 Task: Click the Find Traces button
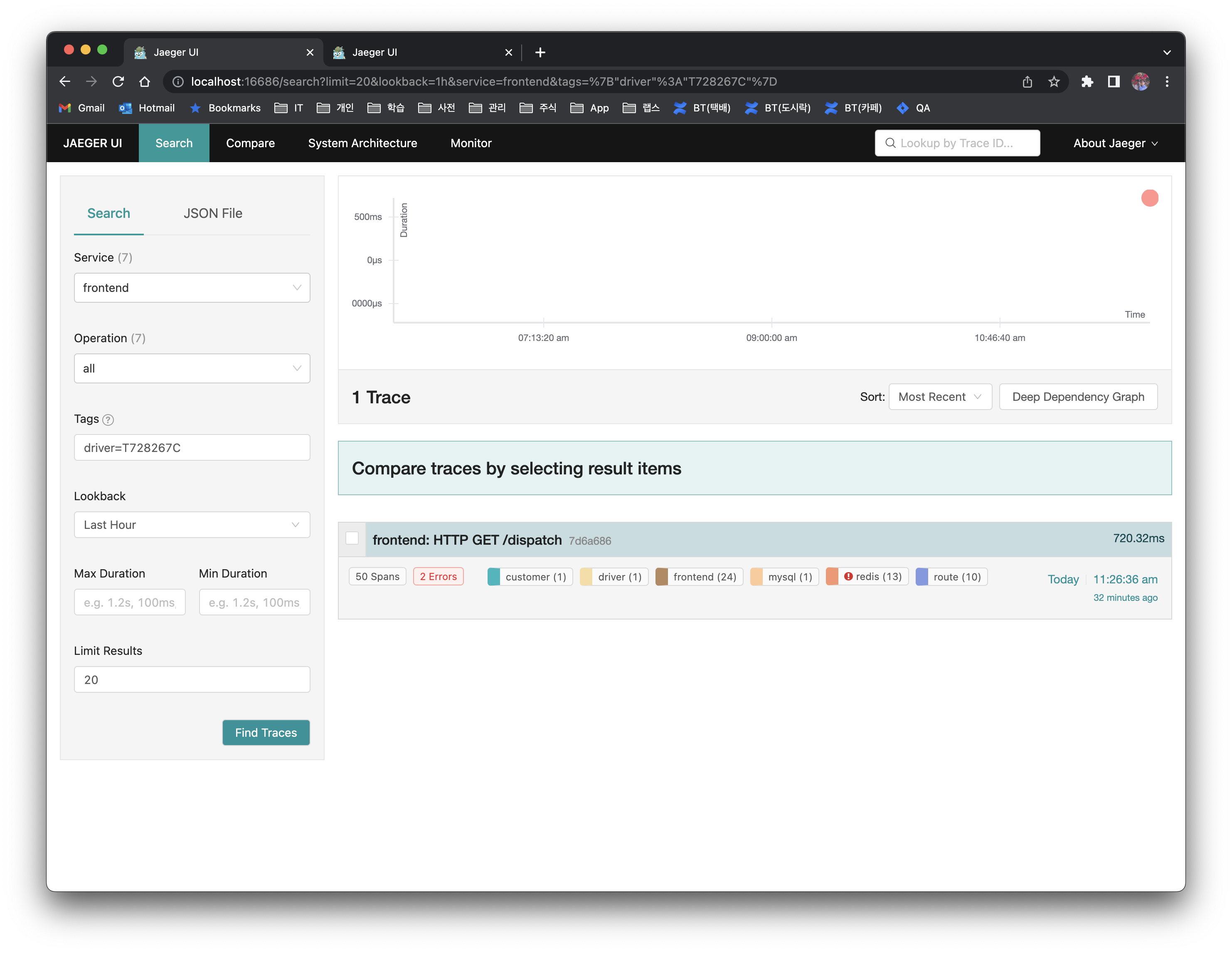[266, 732]
